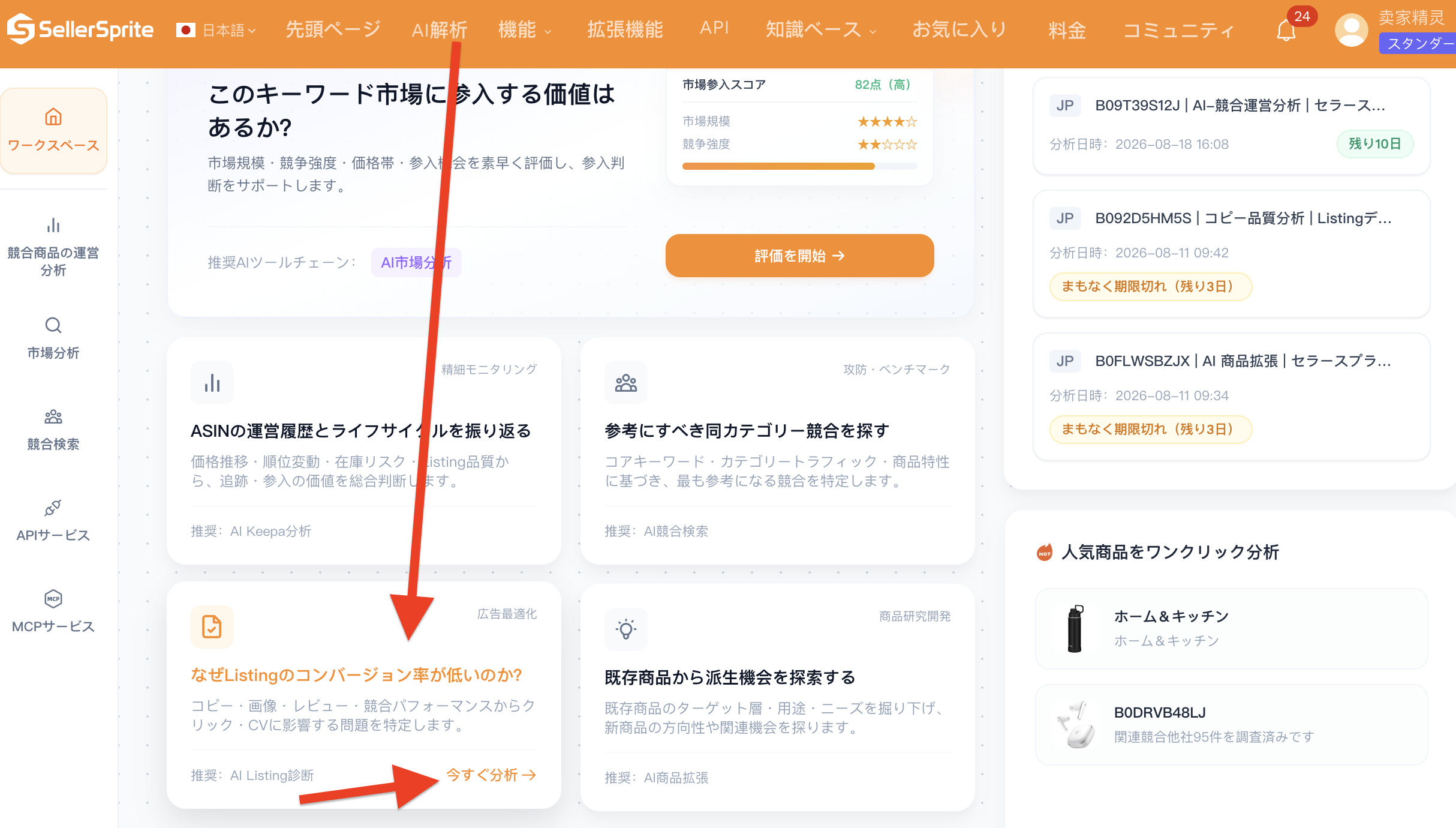Open the API menu item
Viewport: 1456px width, 828px height.
tap(714, 28)
